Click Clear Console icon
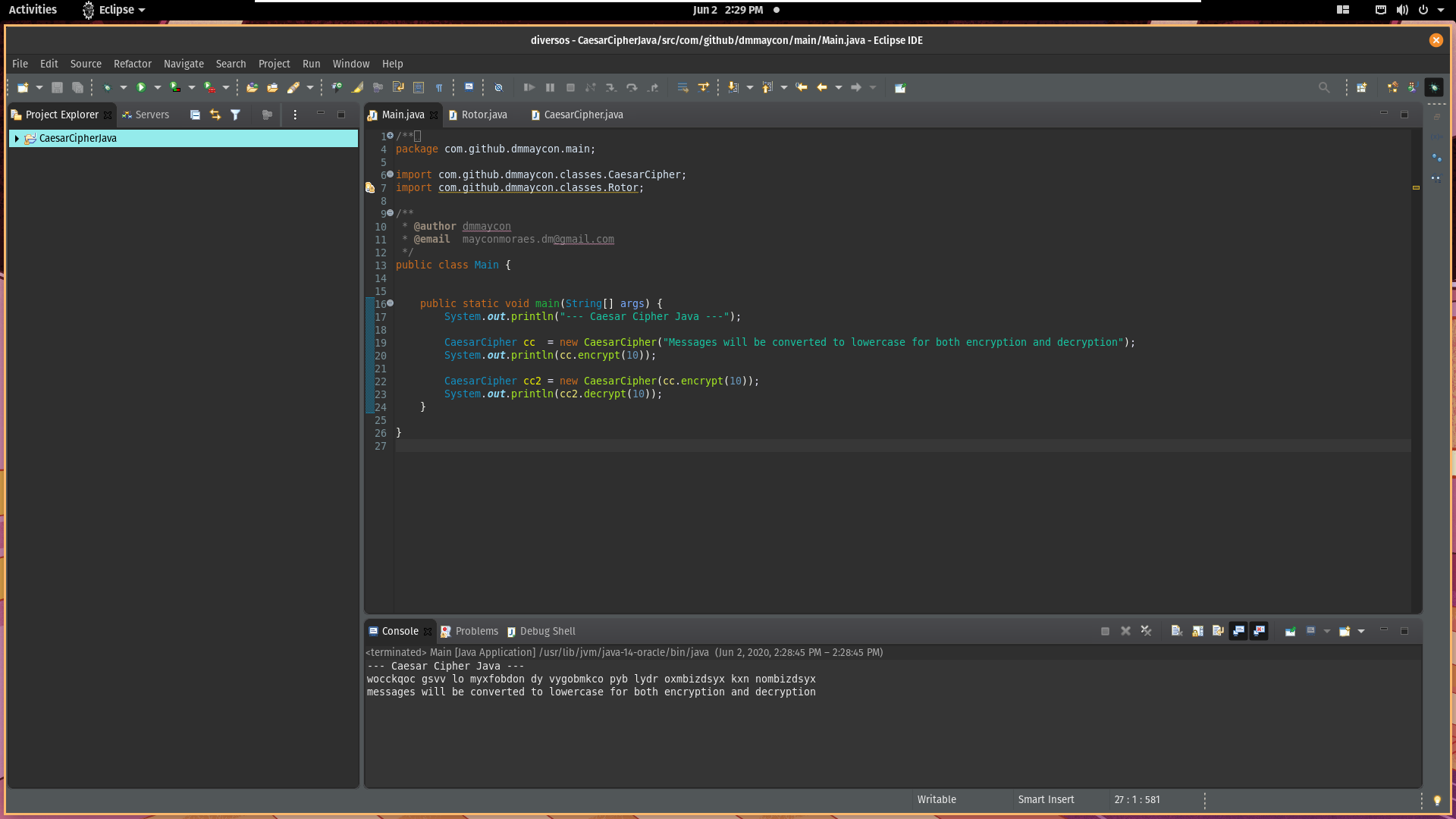1456x819 pixels. [x=1176, y=631]
